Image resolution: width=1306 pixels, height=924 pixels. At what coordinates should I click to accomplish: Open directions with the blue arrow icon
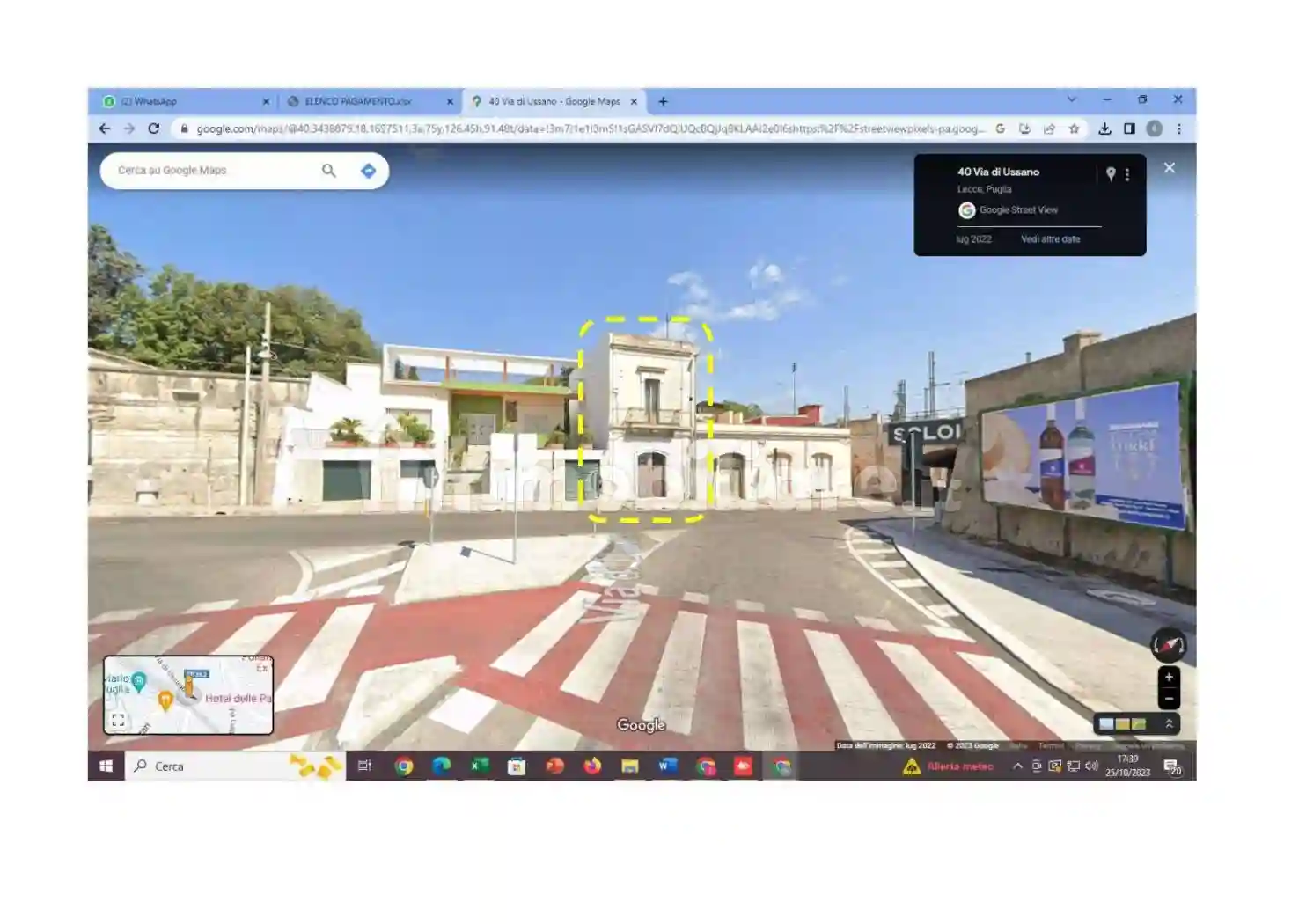(367, 170)
